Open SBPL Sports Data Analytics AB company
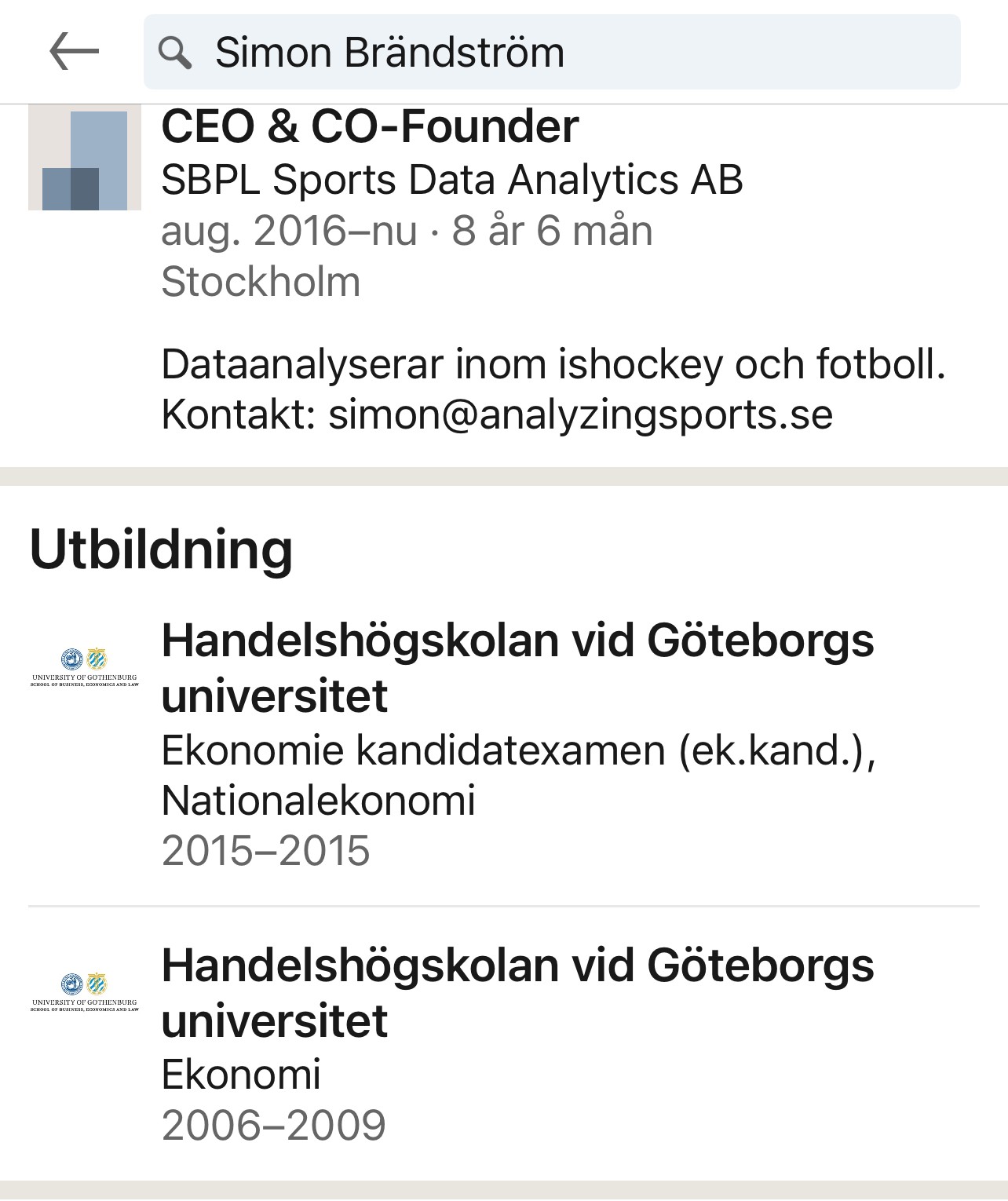1008x1201 pixels. coord(451,180)
